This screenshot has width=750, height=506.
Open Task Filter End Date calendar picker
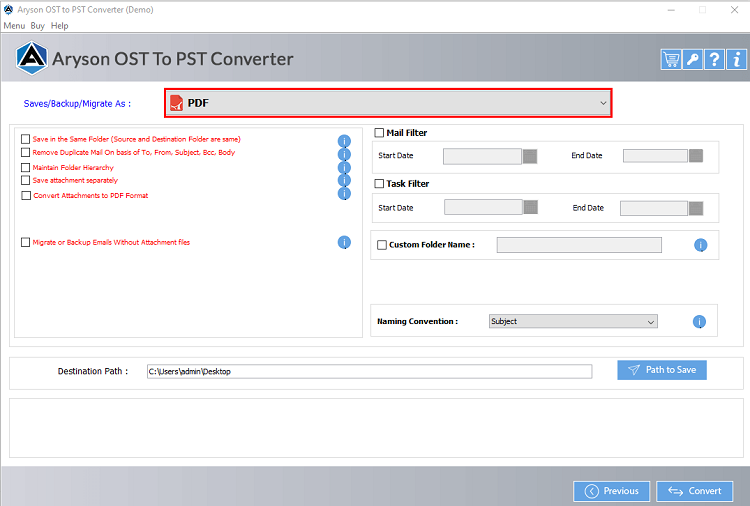[695, 209]
